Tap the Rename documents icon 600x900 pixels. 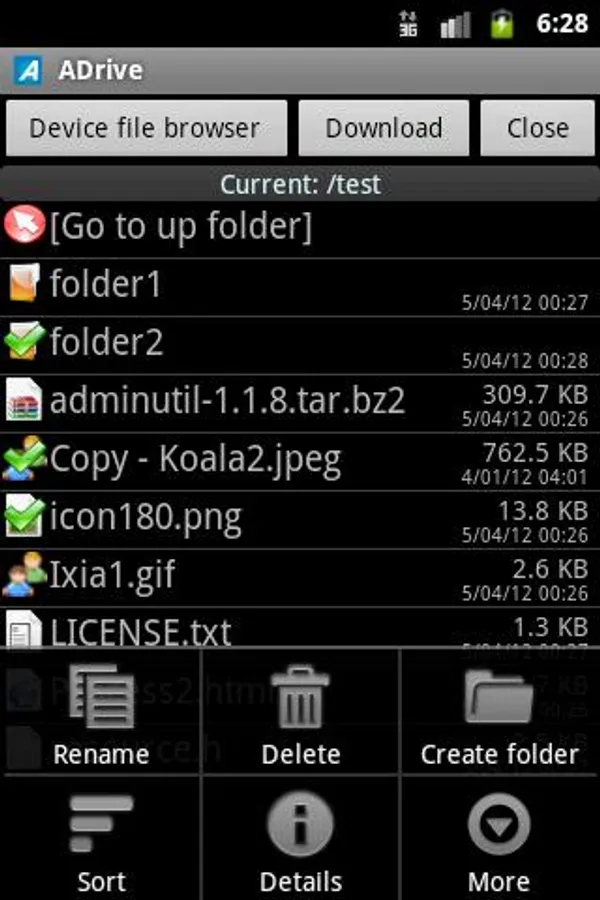point(102,696)
